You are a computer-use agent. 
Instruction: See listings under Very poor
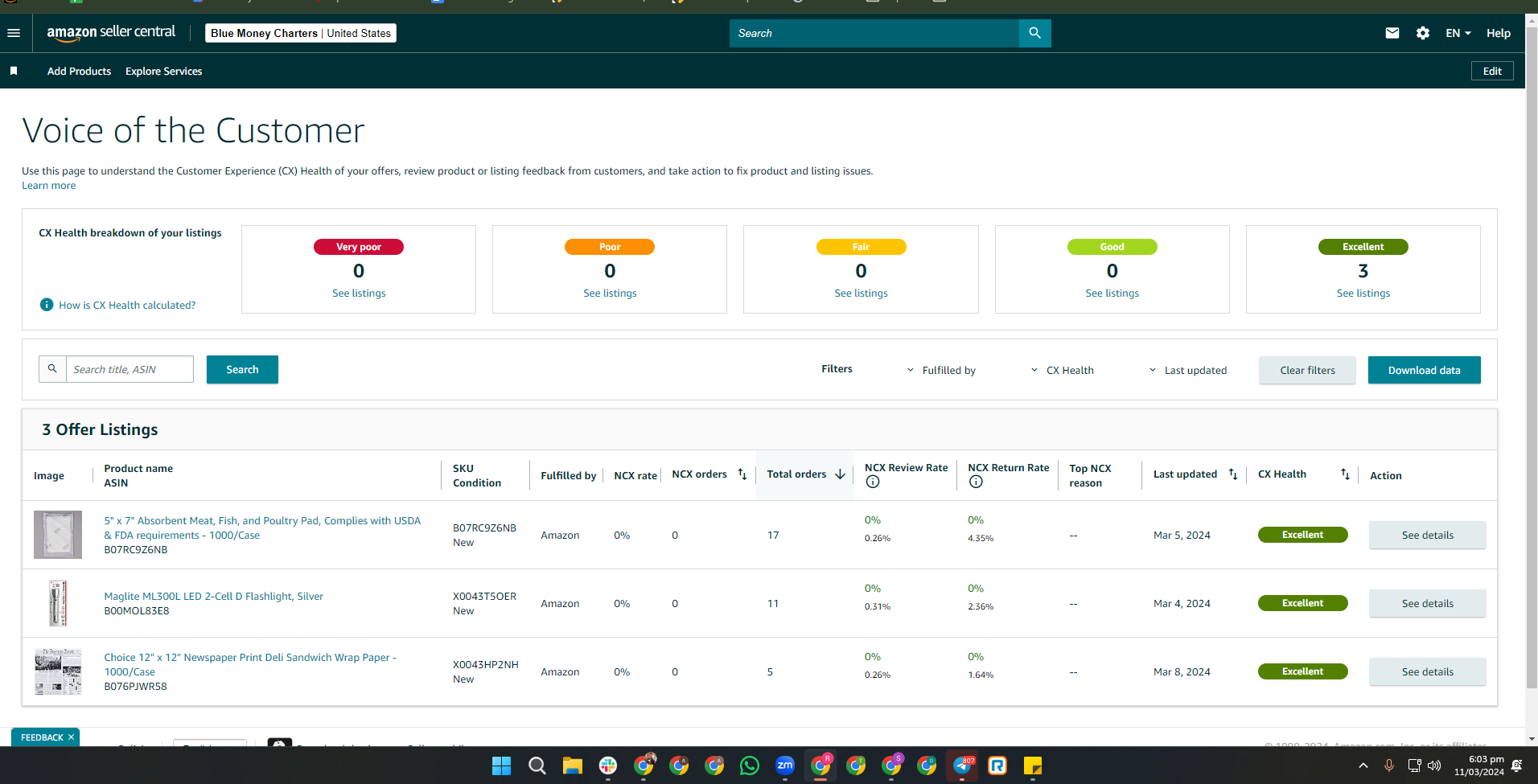coord(359,293)
